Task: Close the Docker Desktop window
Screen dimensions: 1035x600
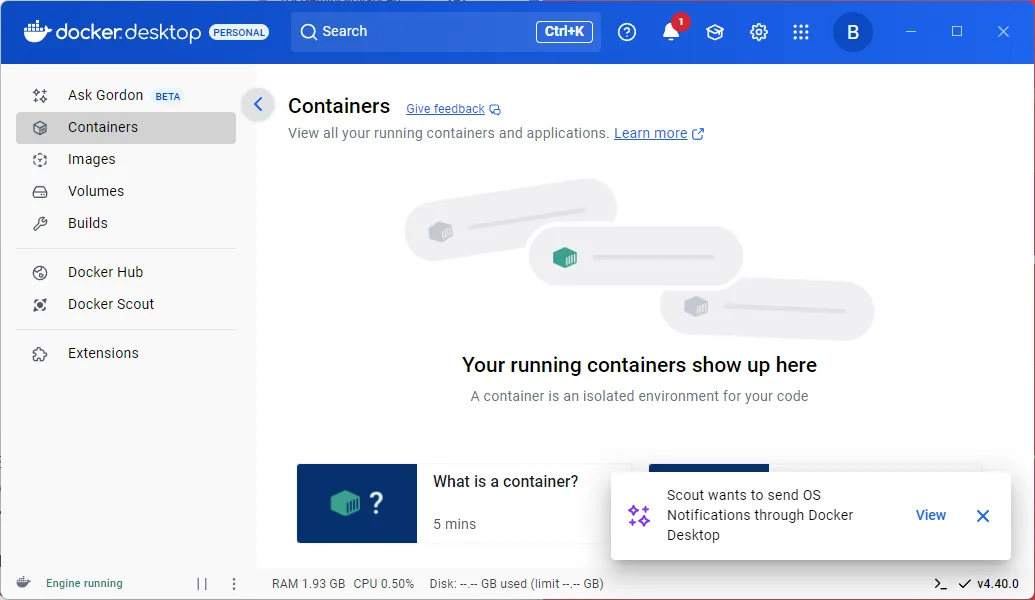Action: [1003, 32]
